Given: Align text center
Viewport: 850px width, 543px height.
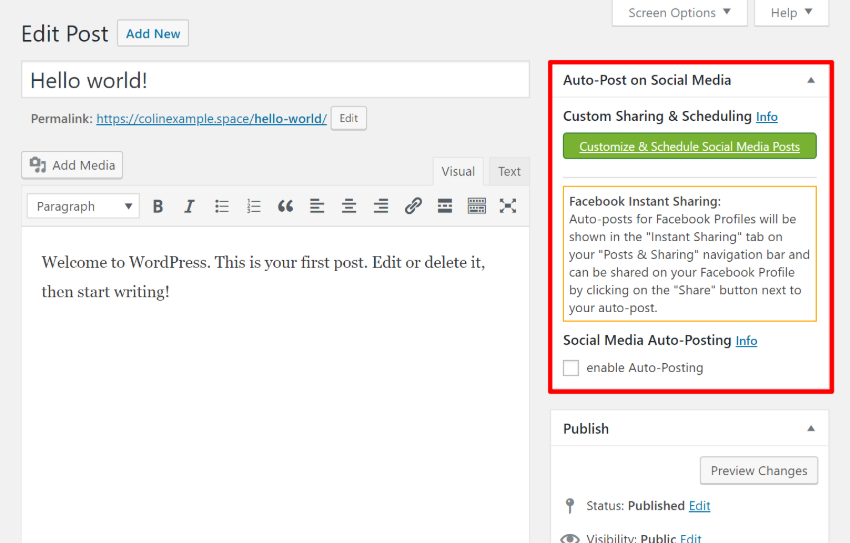Looking at the screenshot, I should pyautogui.click(x=349, y=206).
